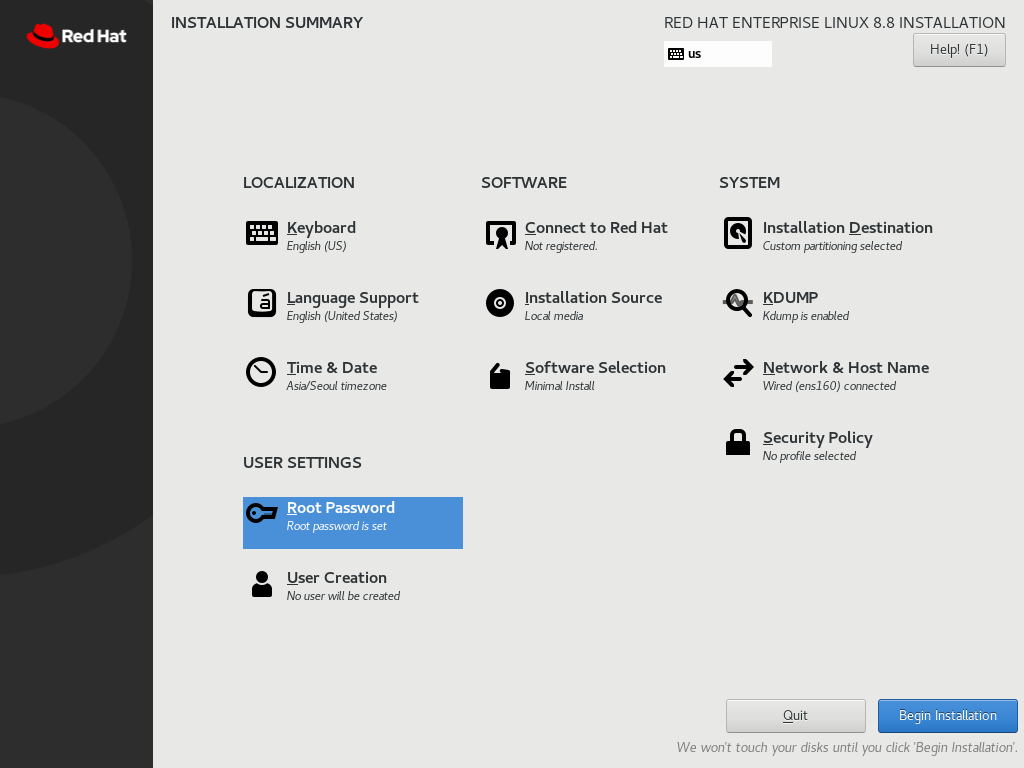The width and height of the screenshot is (1024, 768).
Task: Click the Root Password key icon
Action: (x=262, y=513)
